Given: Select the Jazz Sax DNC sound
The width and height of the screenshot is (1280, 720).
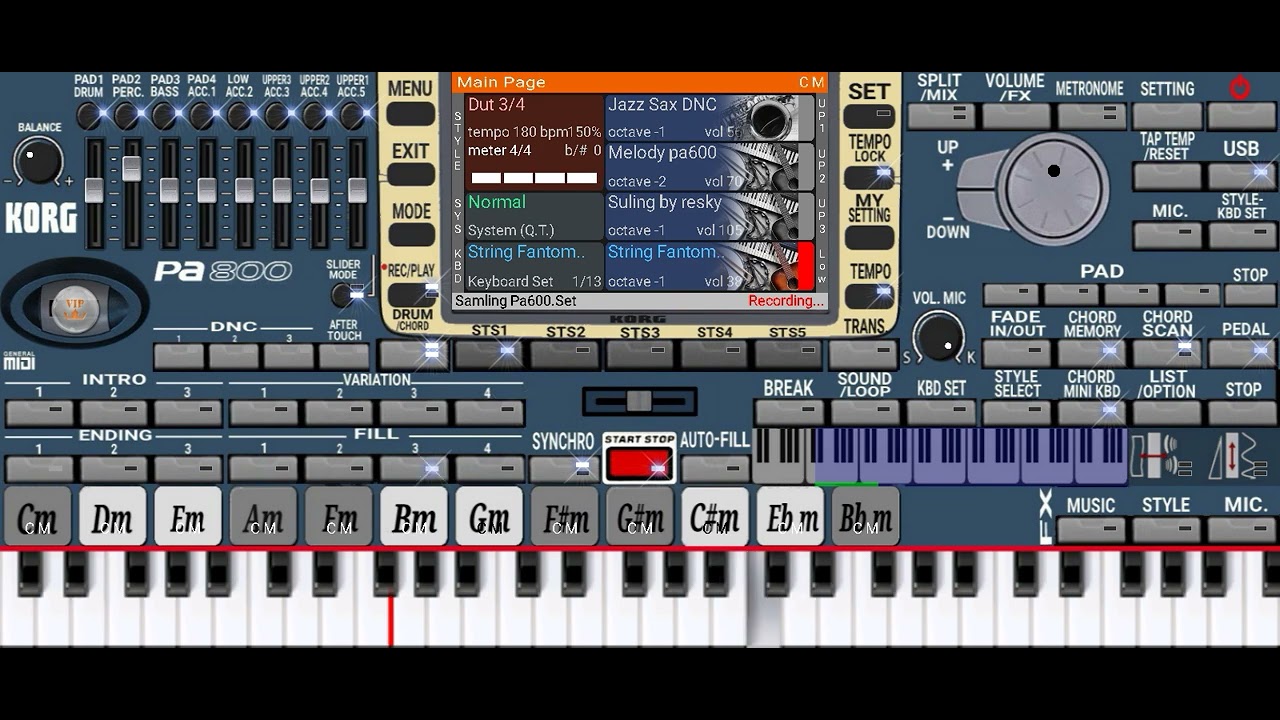Looking at the screenshot, I should click(708, 118).
